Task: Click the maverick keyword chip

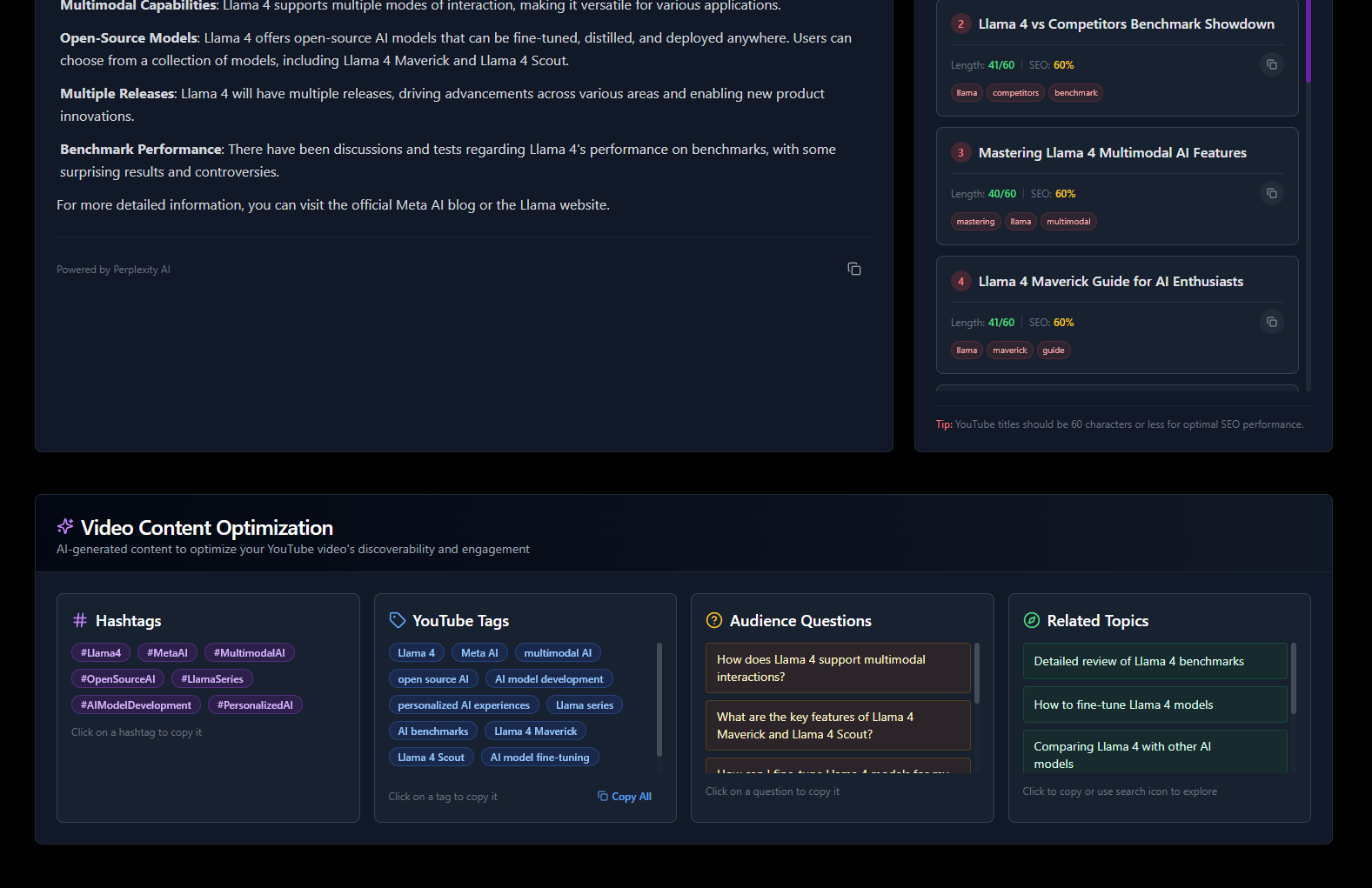Action: click(1010, 351)
